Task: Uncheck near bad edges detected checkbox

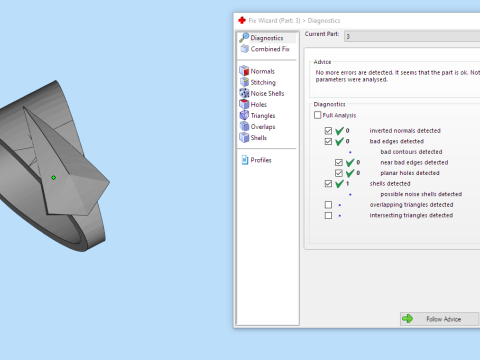Action: click(339, 162)
